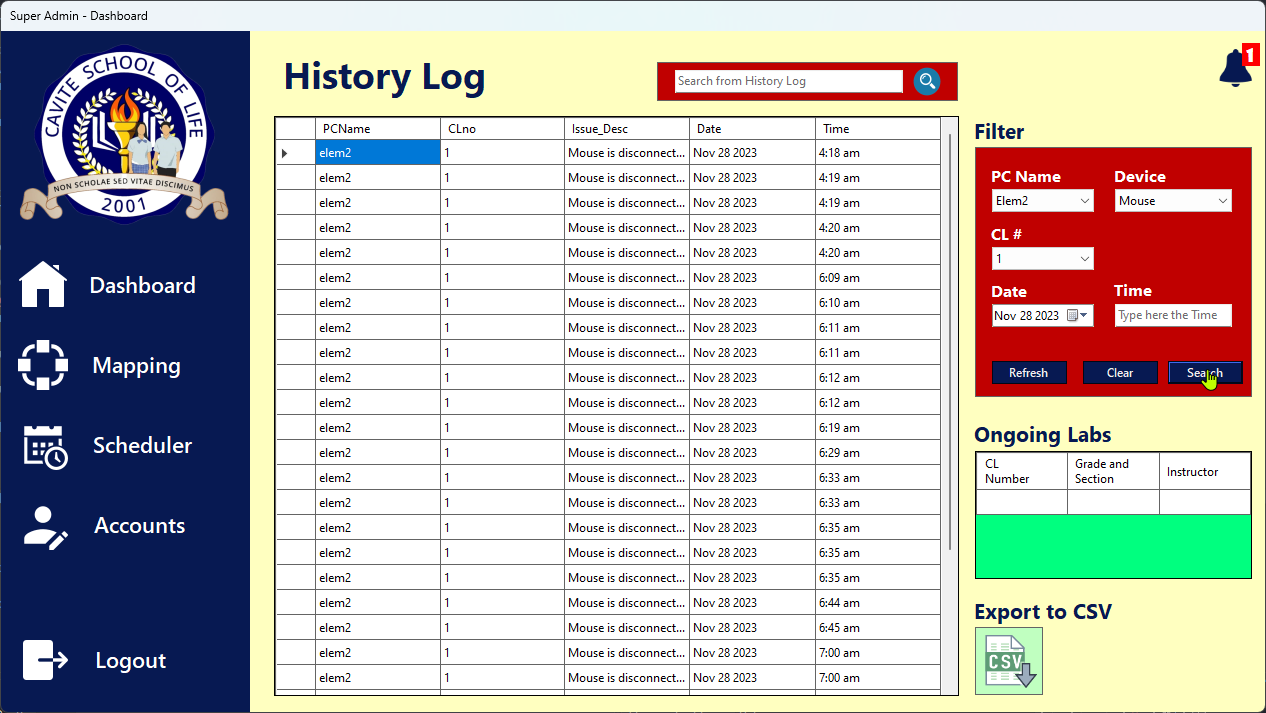Open the Date picker calendar dropdown
This screenshot has width=1266, height=713.
tap(1082, 316)
